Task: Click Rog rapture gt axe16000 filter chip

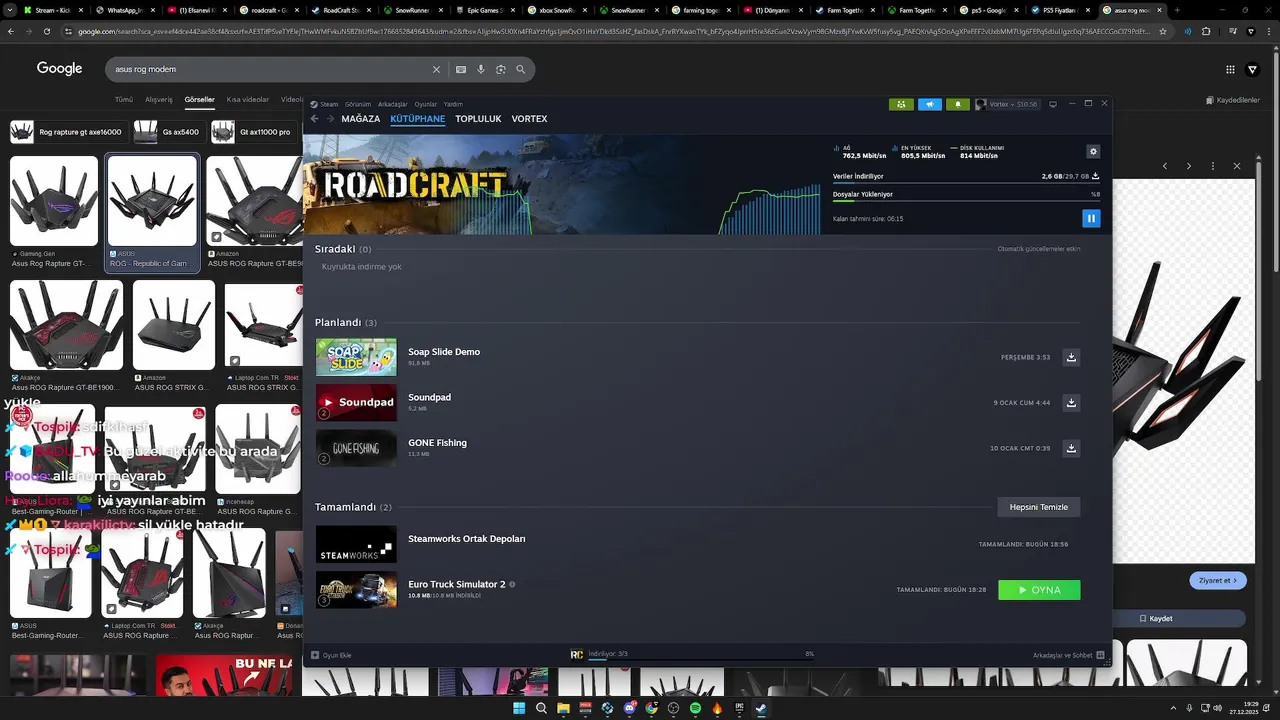Action: pos(67,132)
